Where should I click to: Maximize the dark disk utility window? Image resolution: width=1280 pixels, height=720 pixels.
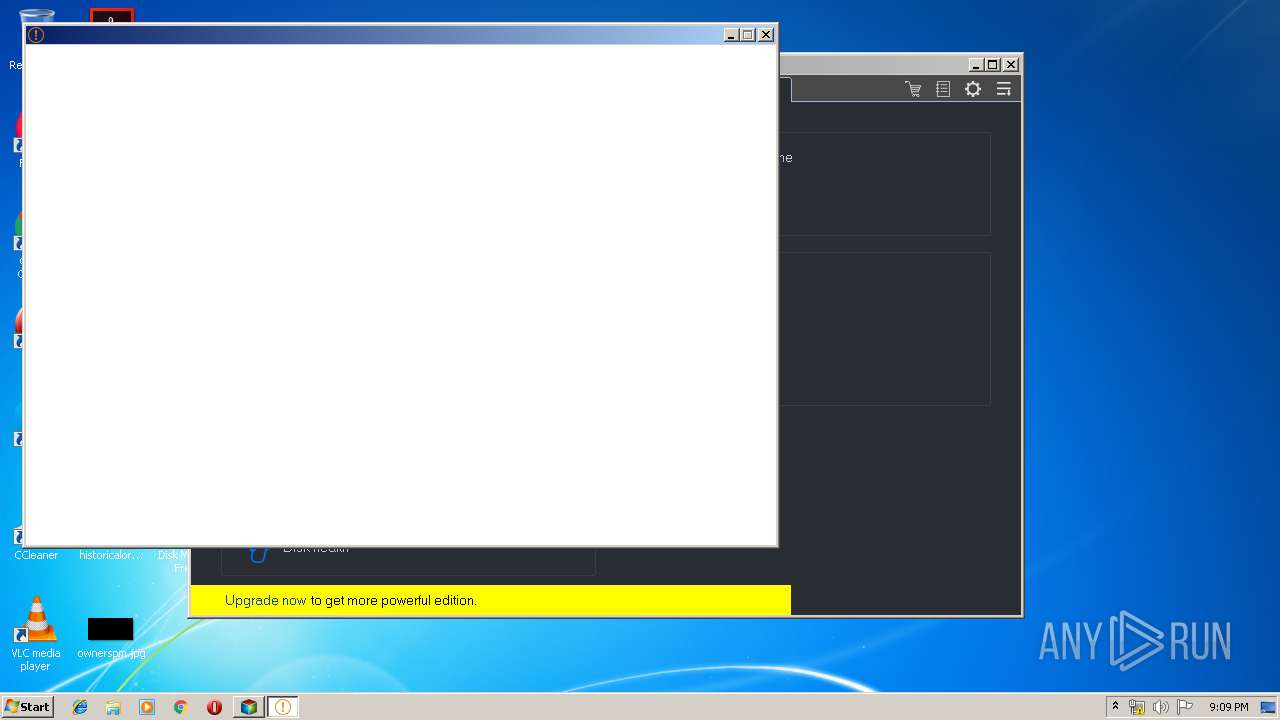pyautogui.click(x=992, y=64)
